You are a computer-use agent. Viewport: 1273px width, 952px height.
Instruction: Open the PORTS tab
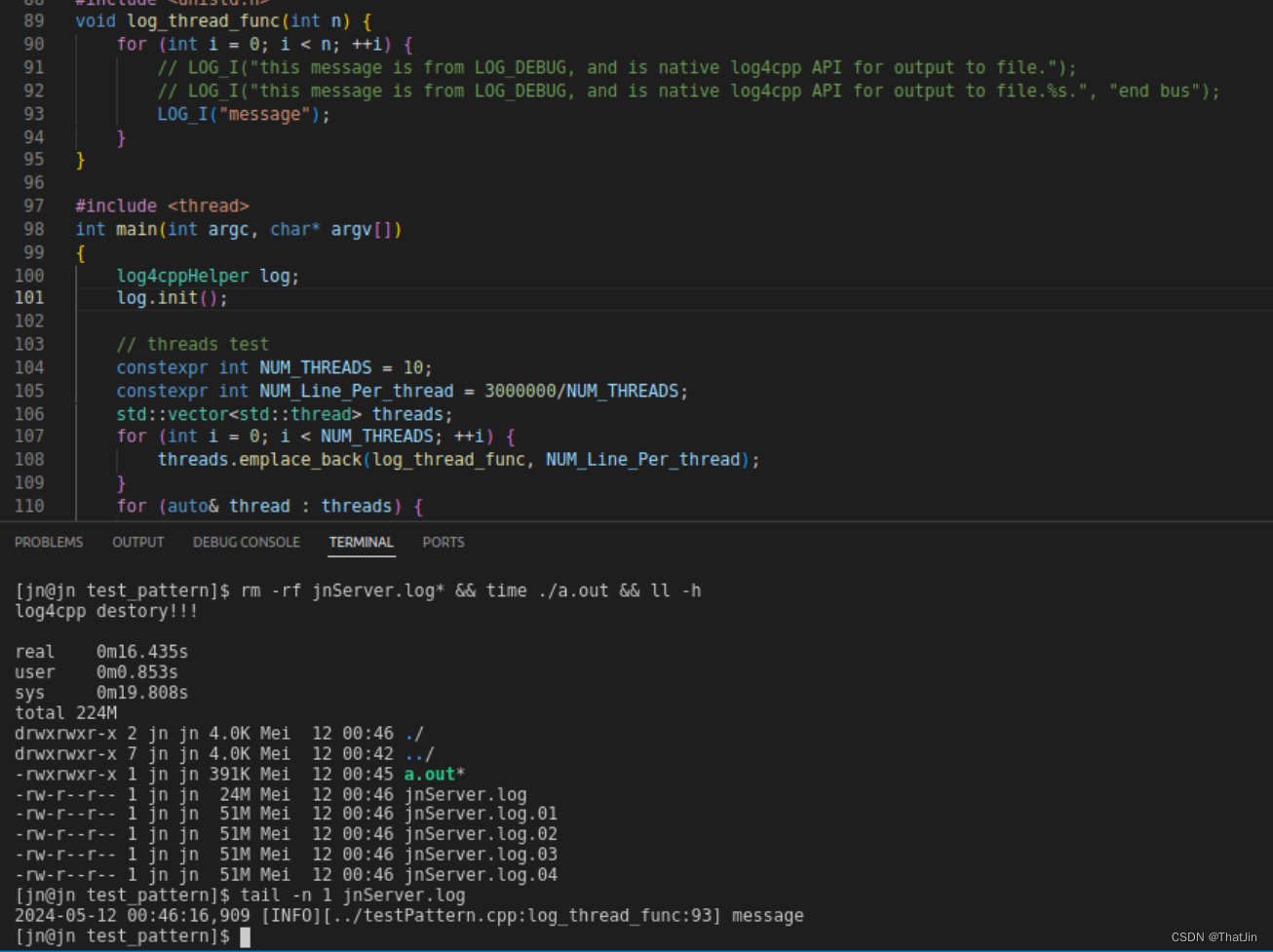coord(444,542)
